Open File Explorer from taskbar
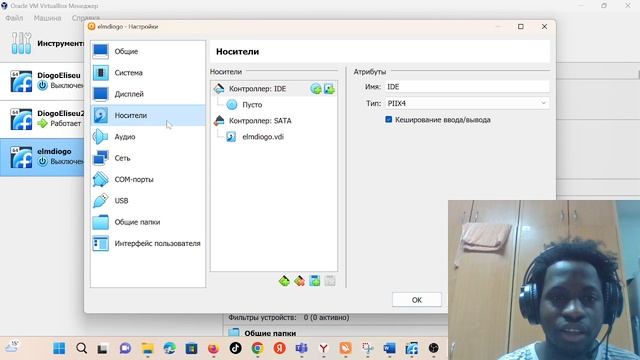Viewport: 640px width, 360px height. (147, 348)
